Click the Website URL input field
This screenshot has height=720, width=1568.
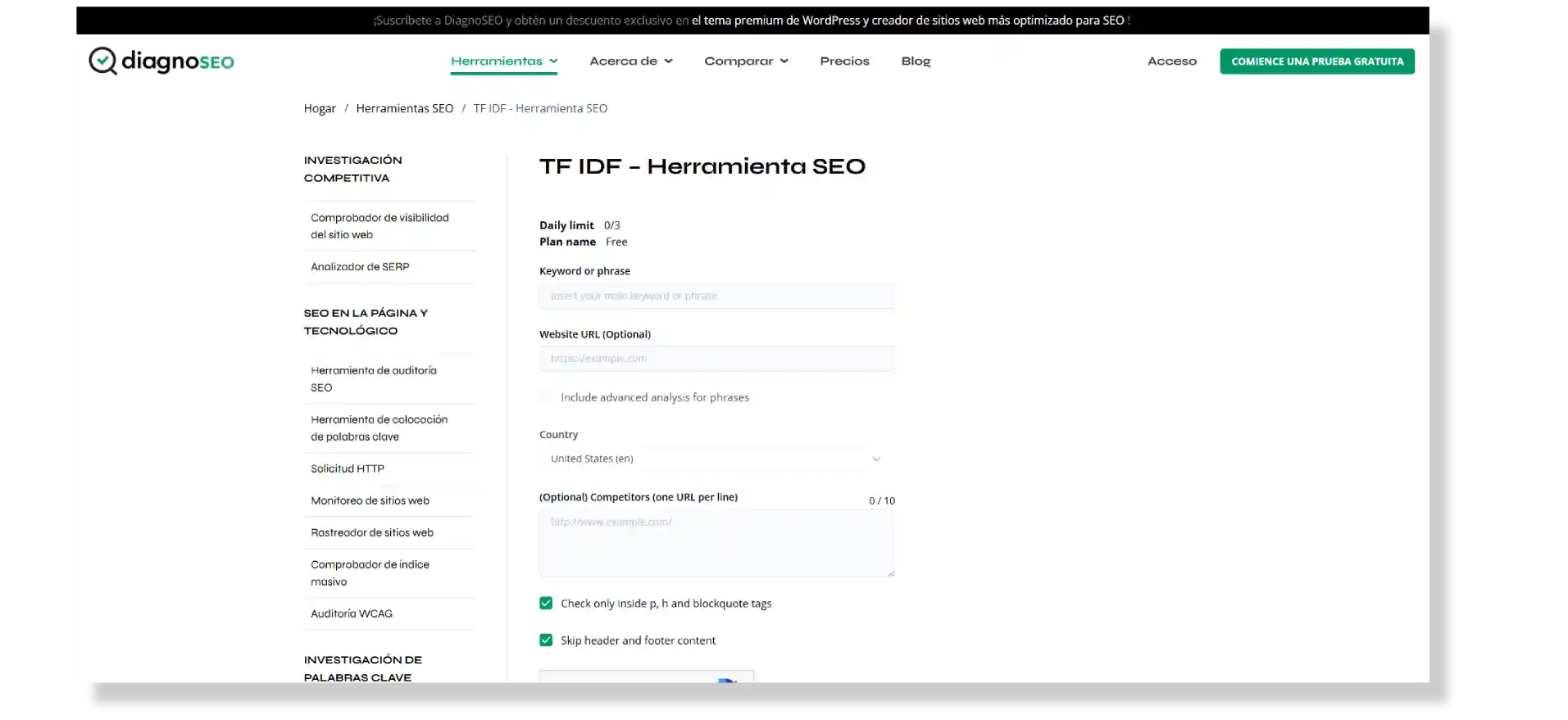coord(716,359)
